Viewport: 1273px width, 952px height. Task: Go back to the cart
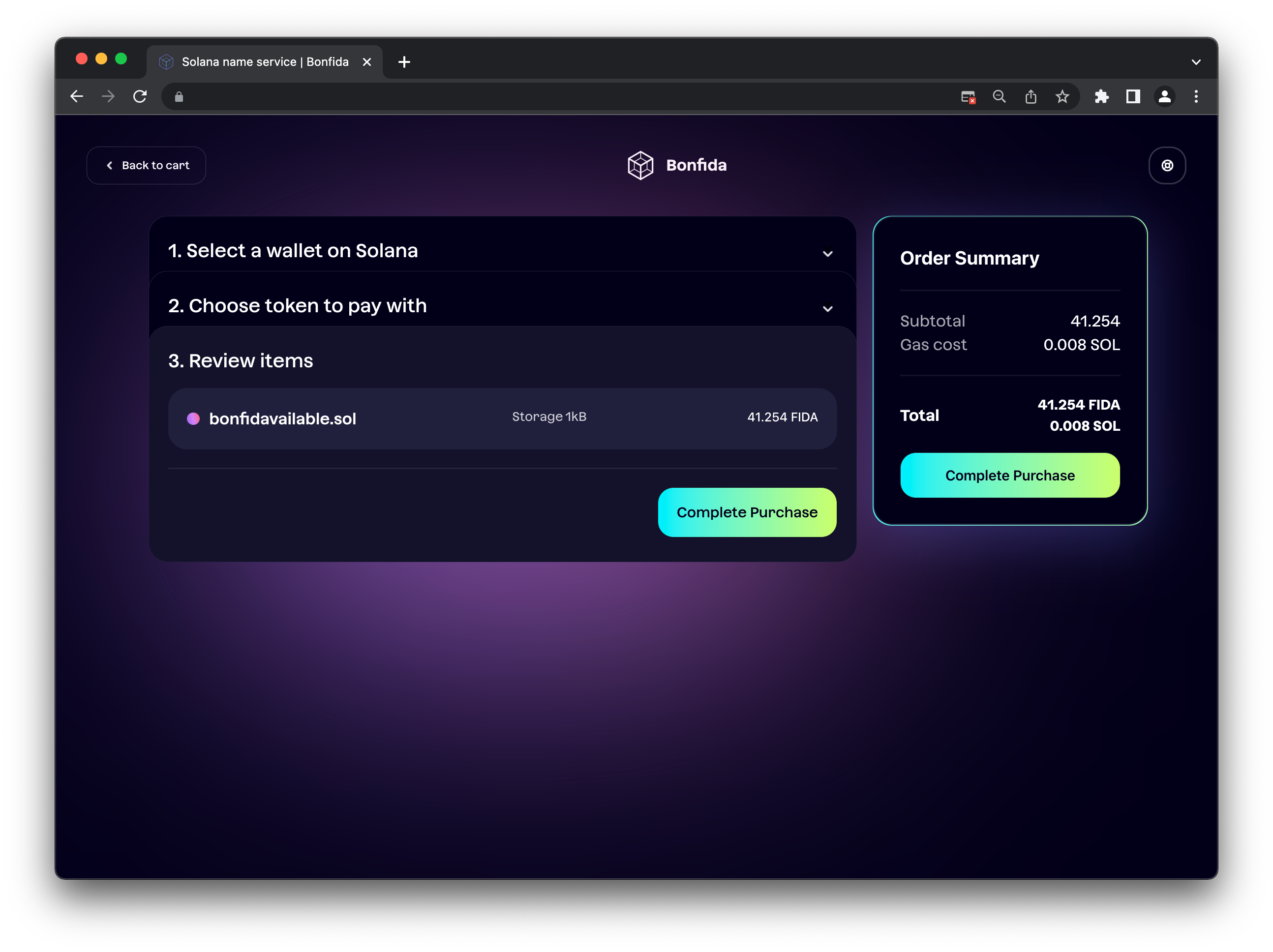pos(146,166)
